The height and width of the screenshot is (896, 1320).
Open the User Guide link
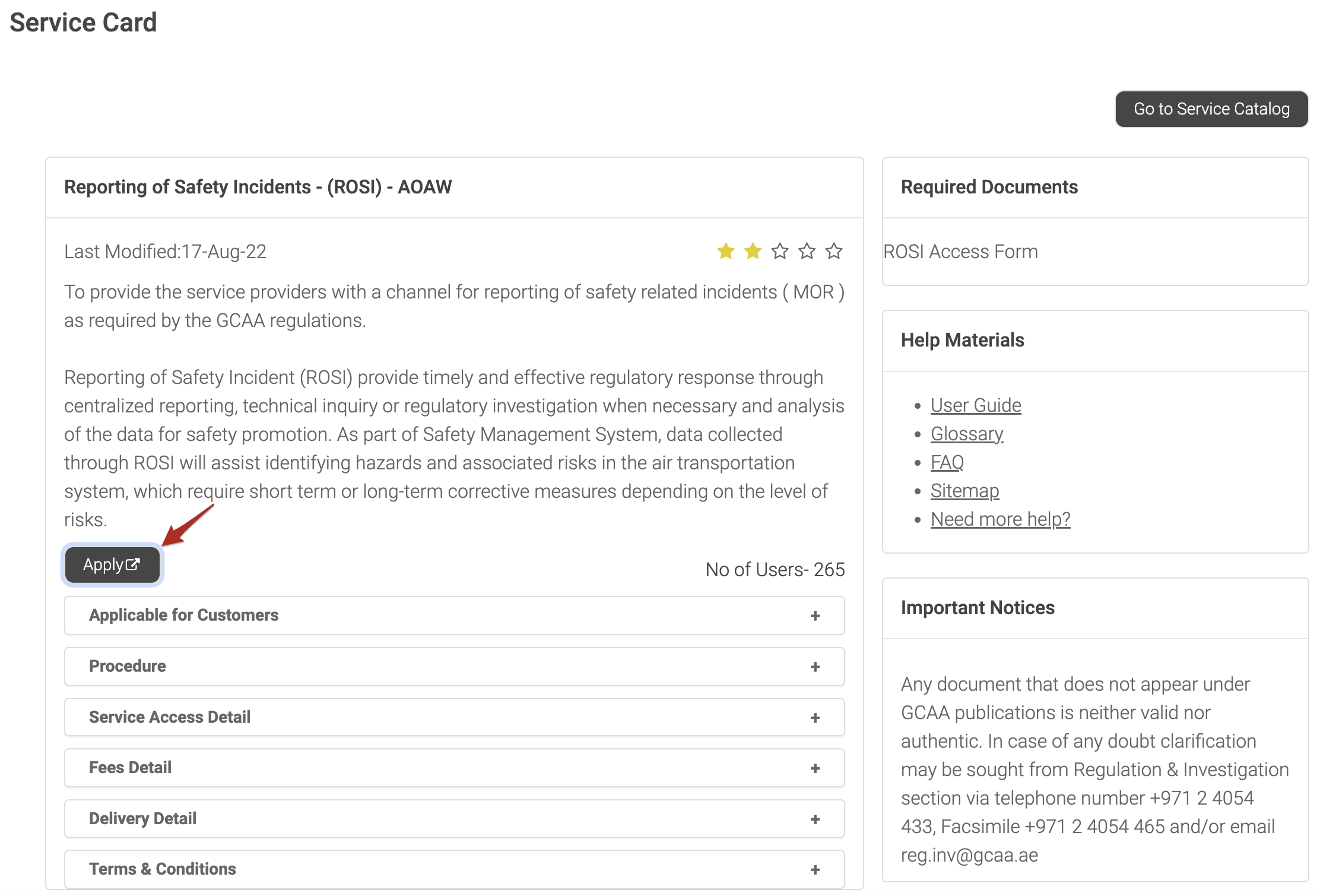point(975,405)
